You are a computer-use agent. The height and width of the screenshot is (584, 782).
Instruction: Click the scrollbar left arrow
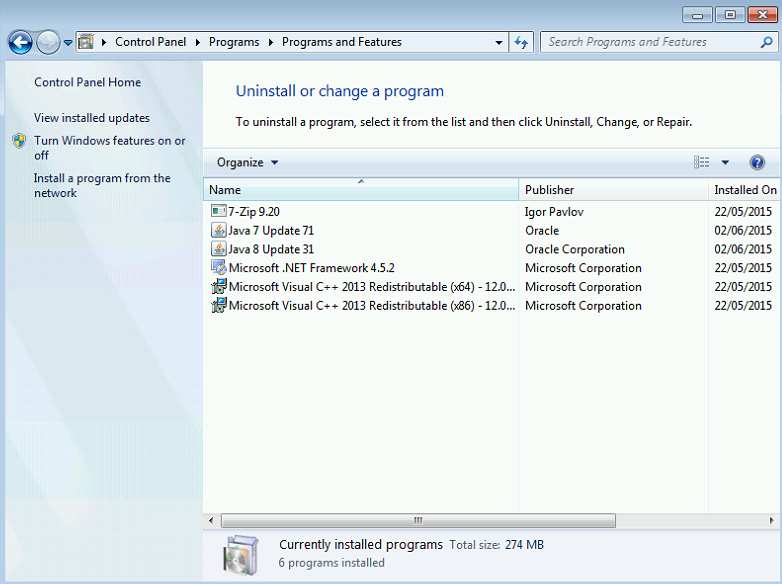211,520
